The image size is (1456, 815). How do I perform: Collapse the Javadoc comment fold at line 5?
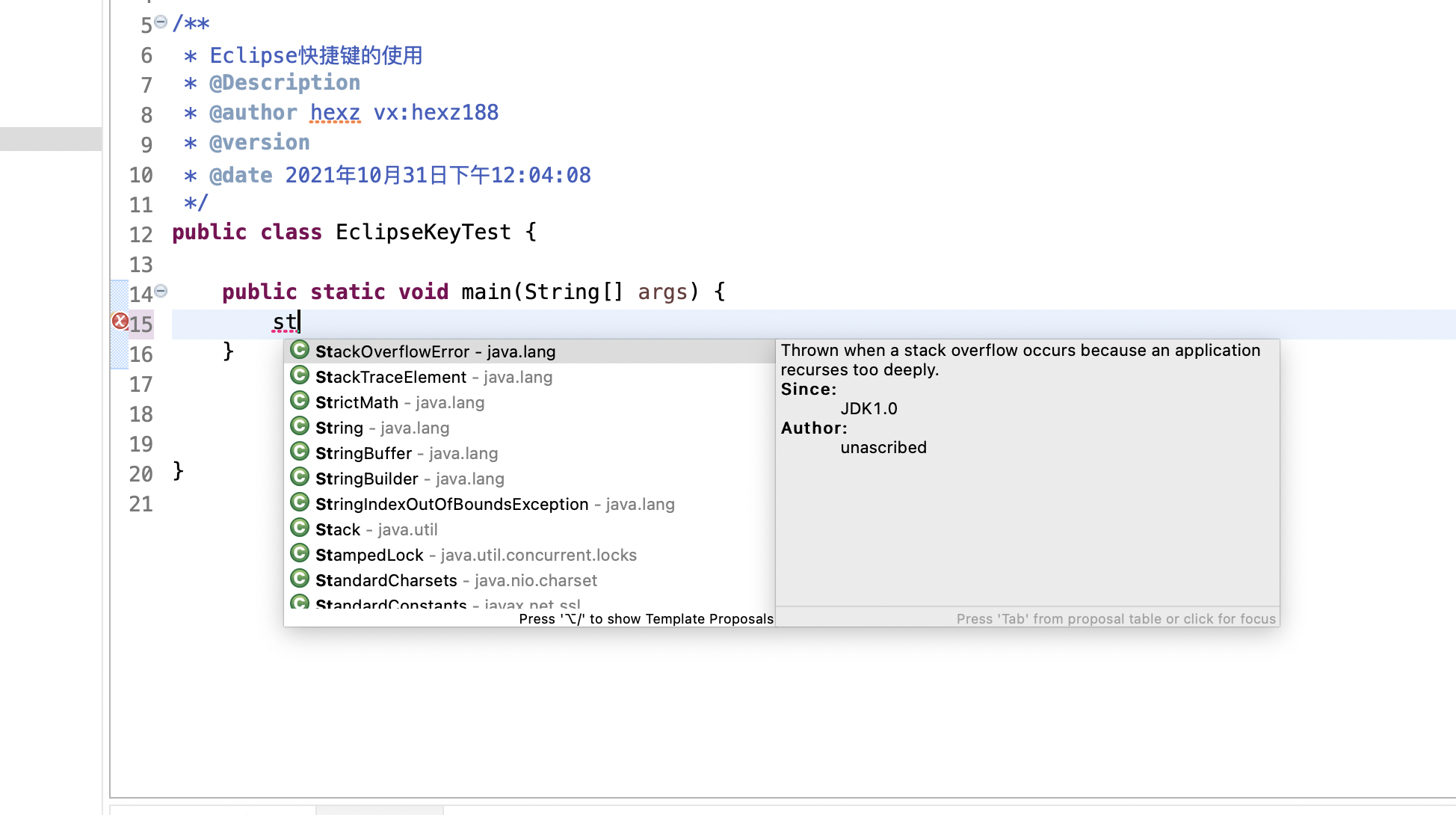pyautogui.click(x=161, y=22)
